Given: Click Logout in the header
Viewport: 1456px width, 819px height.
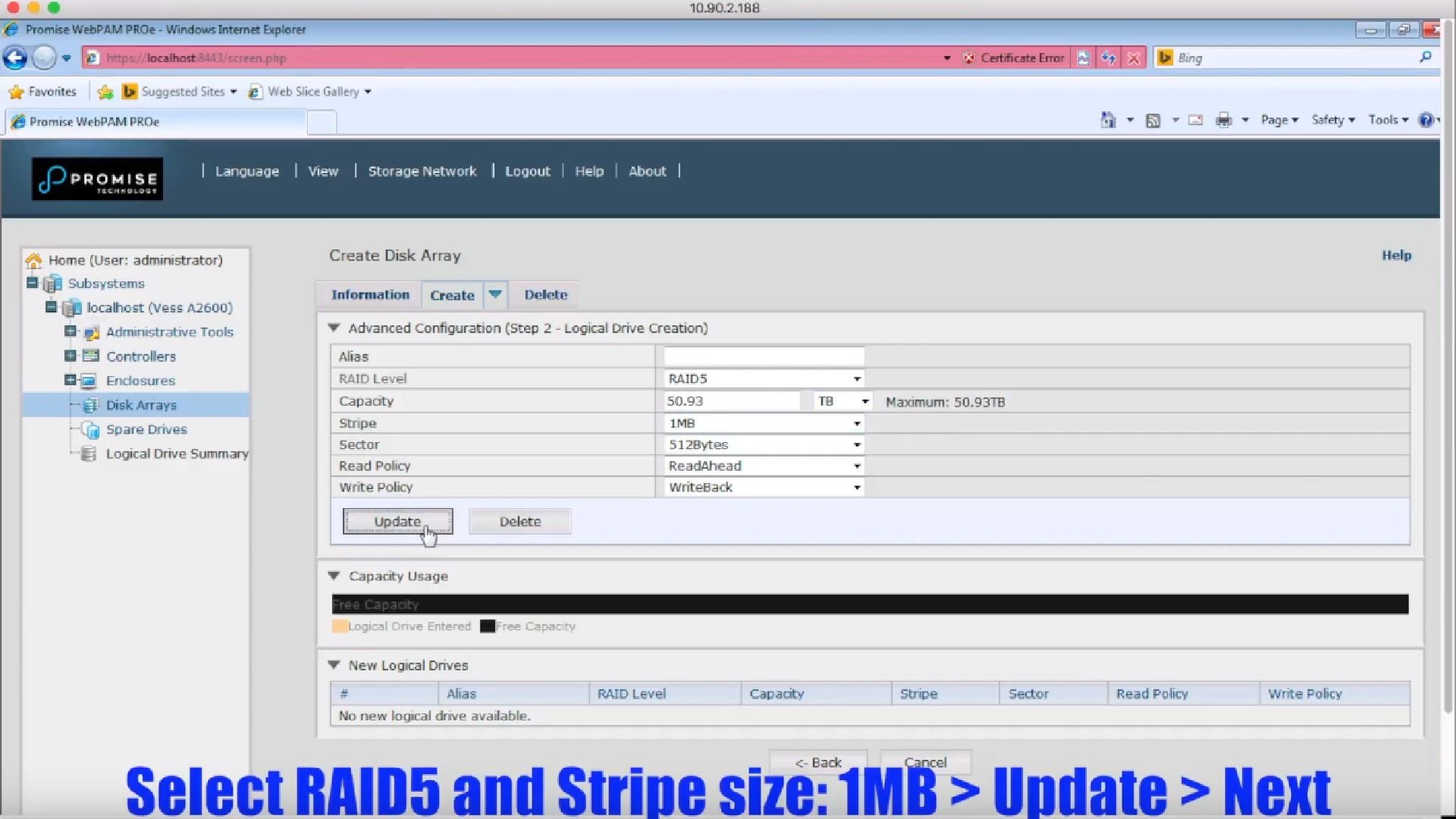Looking at the screenshot, I should [x=528, y=171].
